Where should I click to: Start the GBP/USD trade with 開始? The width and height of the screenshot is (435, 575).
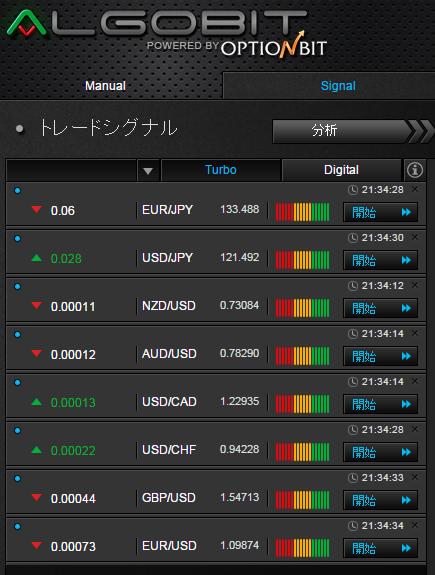click(x=380, y=500)
